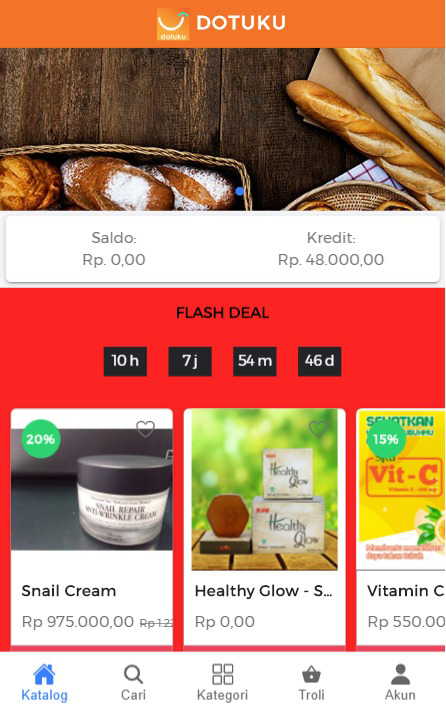
Task: Select the blue banner carousel dot
Action: click(x=239, y=192)
